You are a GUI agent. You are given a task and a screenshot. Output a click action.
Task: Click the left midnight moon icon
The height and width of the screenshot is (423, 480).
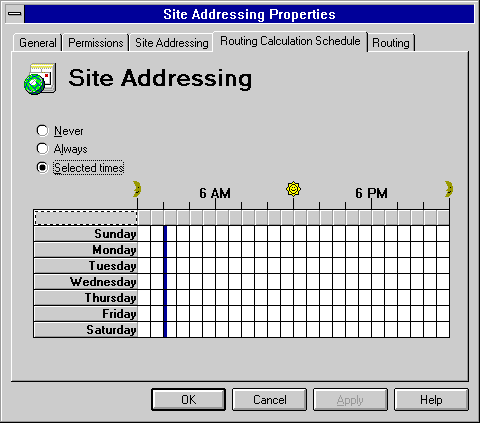click(x=137, y=189)
